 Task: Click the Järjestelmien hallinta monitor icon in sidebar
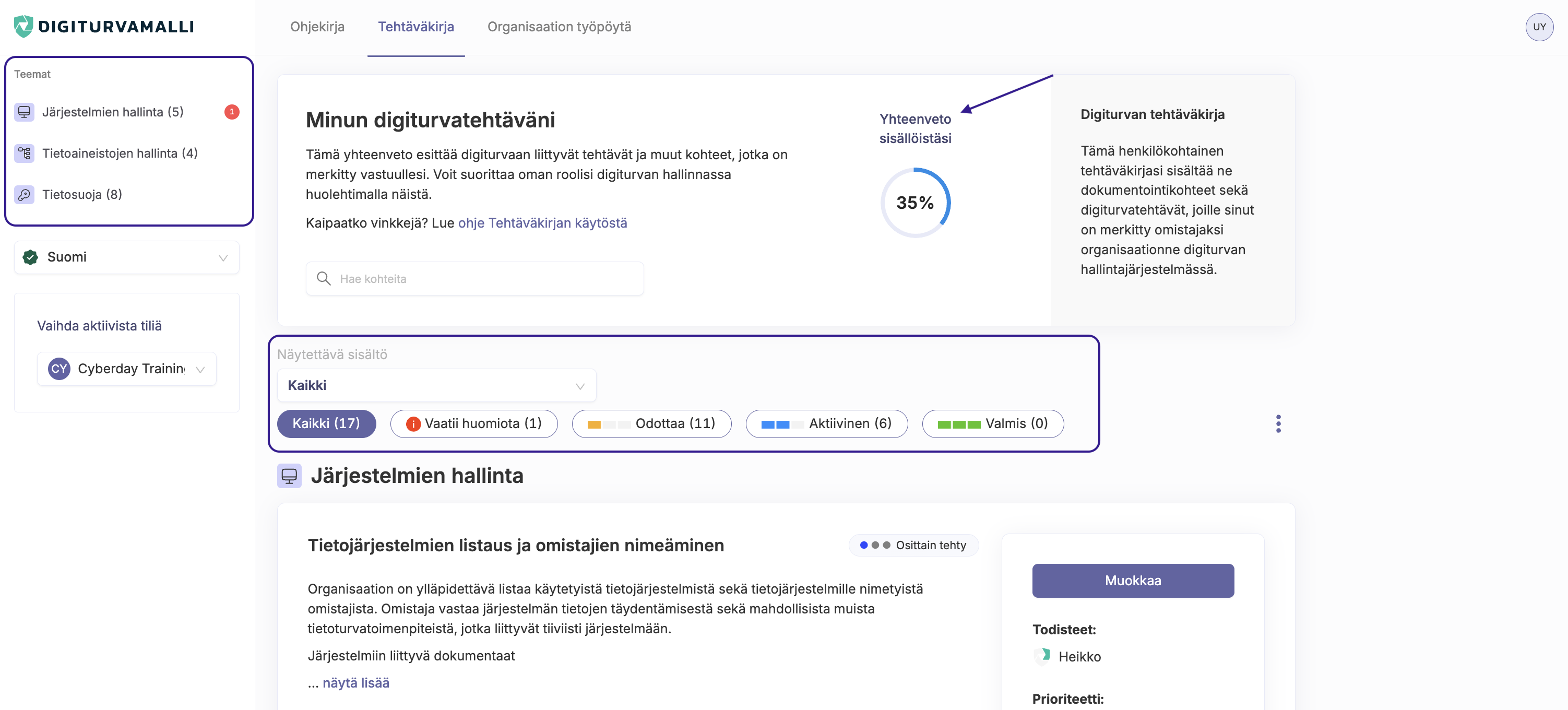[x=25, y=112]
